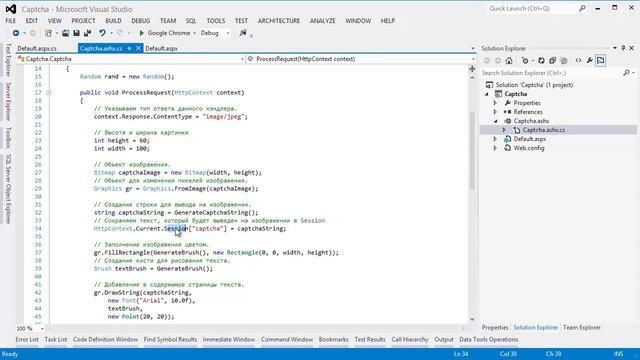Switch to Team Explorer tab
Screen dimensions: 640x360
[582, 327]
